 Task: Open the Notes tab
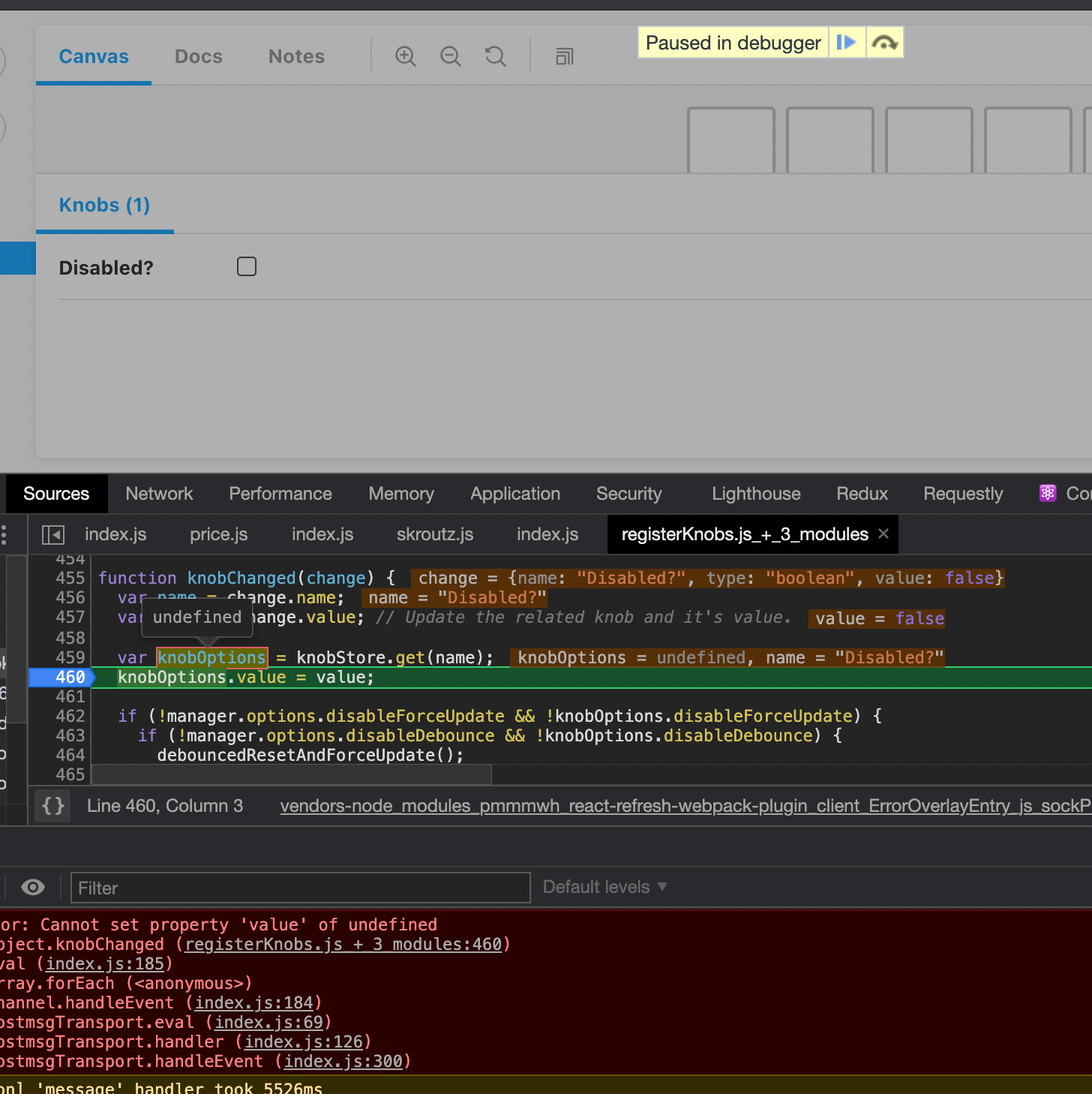click(296, 56)
